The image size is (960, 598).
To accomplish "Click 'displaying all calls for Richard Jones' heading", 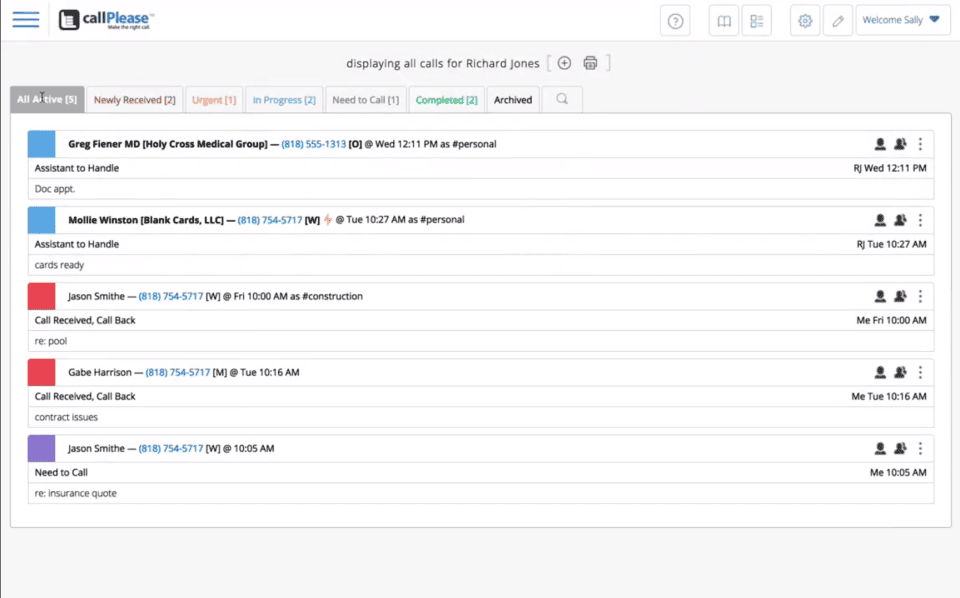I will click(443, 63).
